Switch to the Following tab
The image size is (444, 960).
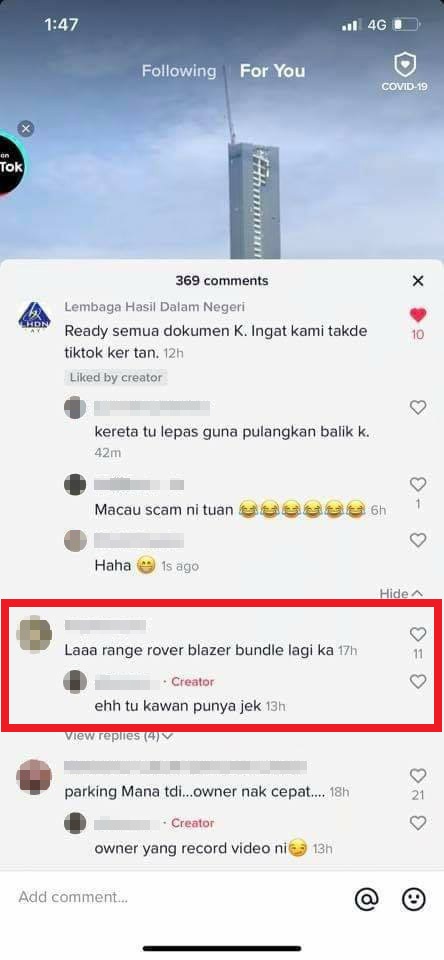[179, 71]
